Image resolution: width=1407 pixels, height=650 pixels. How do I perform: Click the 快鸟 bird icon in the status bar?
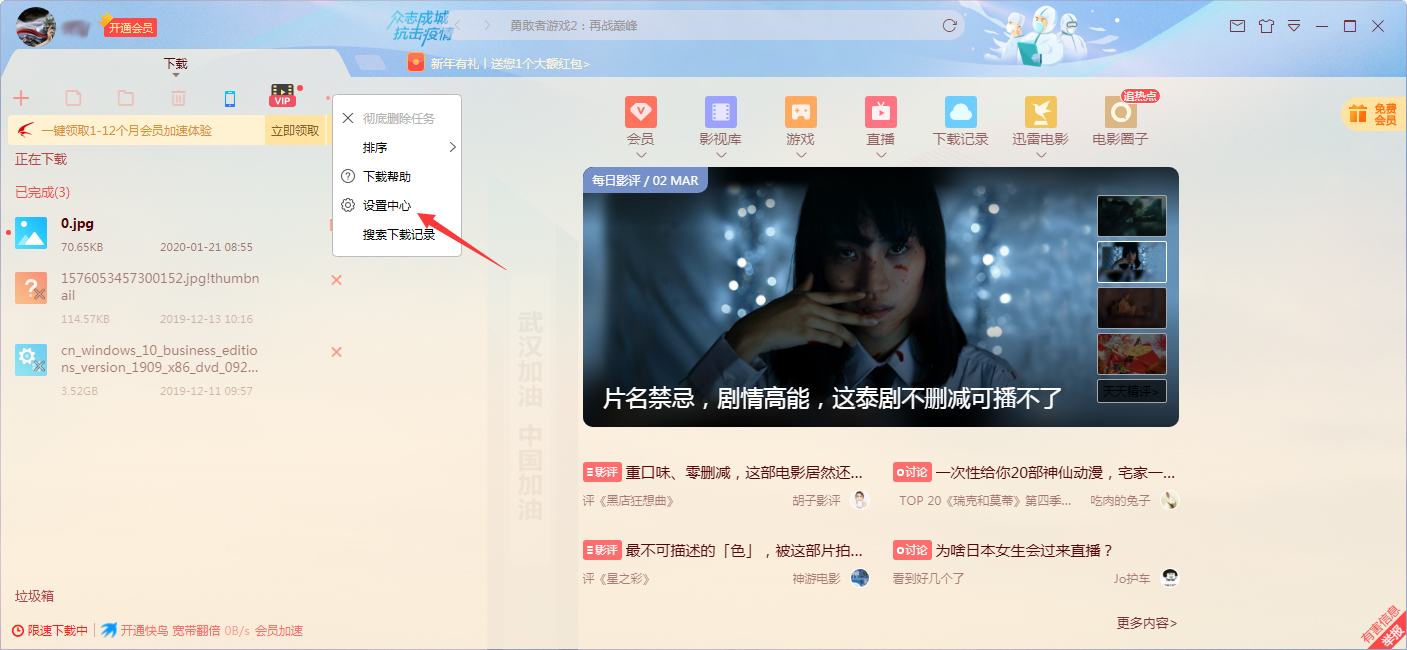tap(109, 631)
